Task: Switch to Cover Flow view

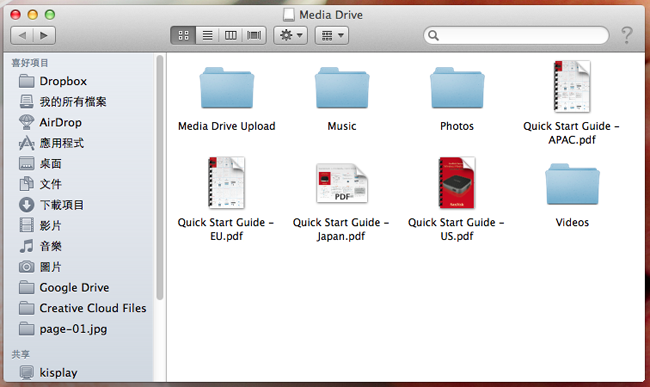Action: (x=254, y=35)
